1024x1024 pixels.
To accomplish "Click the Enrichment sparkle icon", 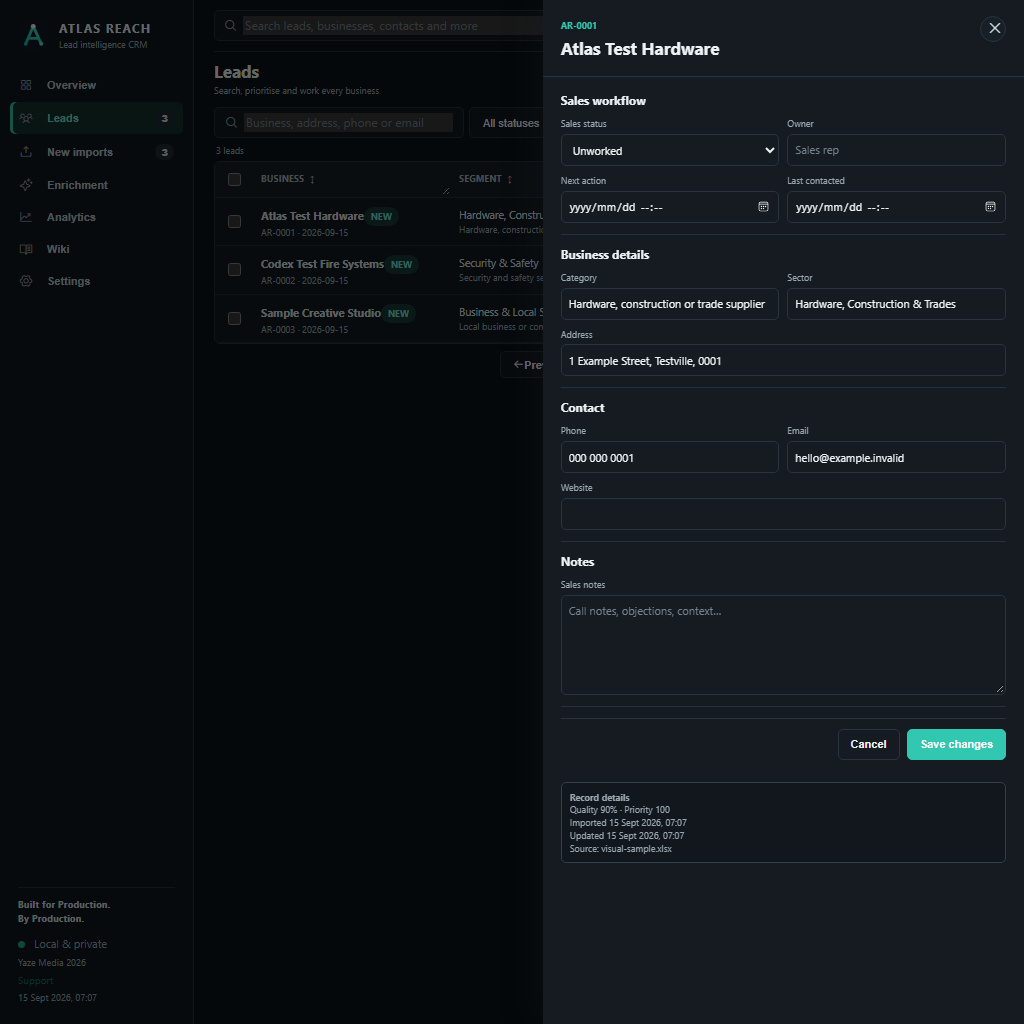I will (x=26, y=185).
